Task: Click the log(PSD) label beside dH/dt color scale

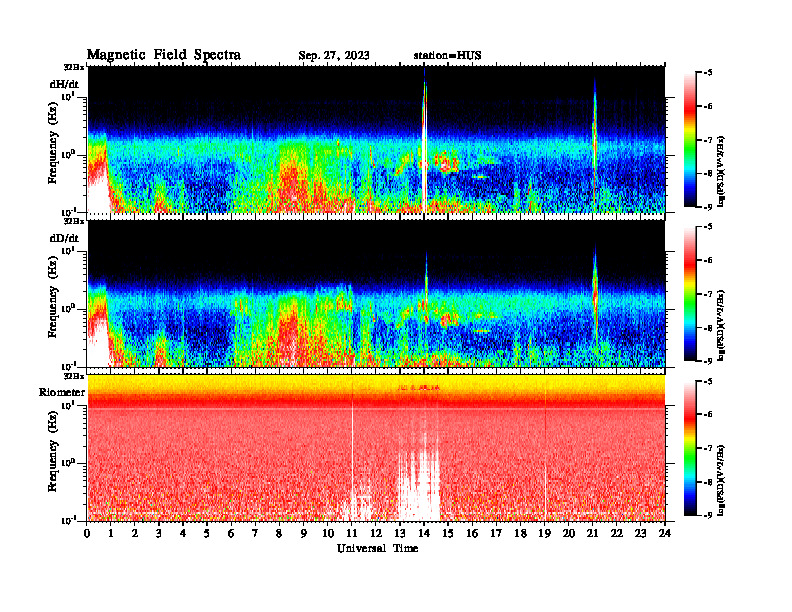Action: click(722, 171)
